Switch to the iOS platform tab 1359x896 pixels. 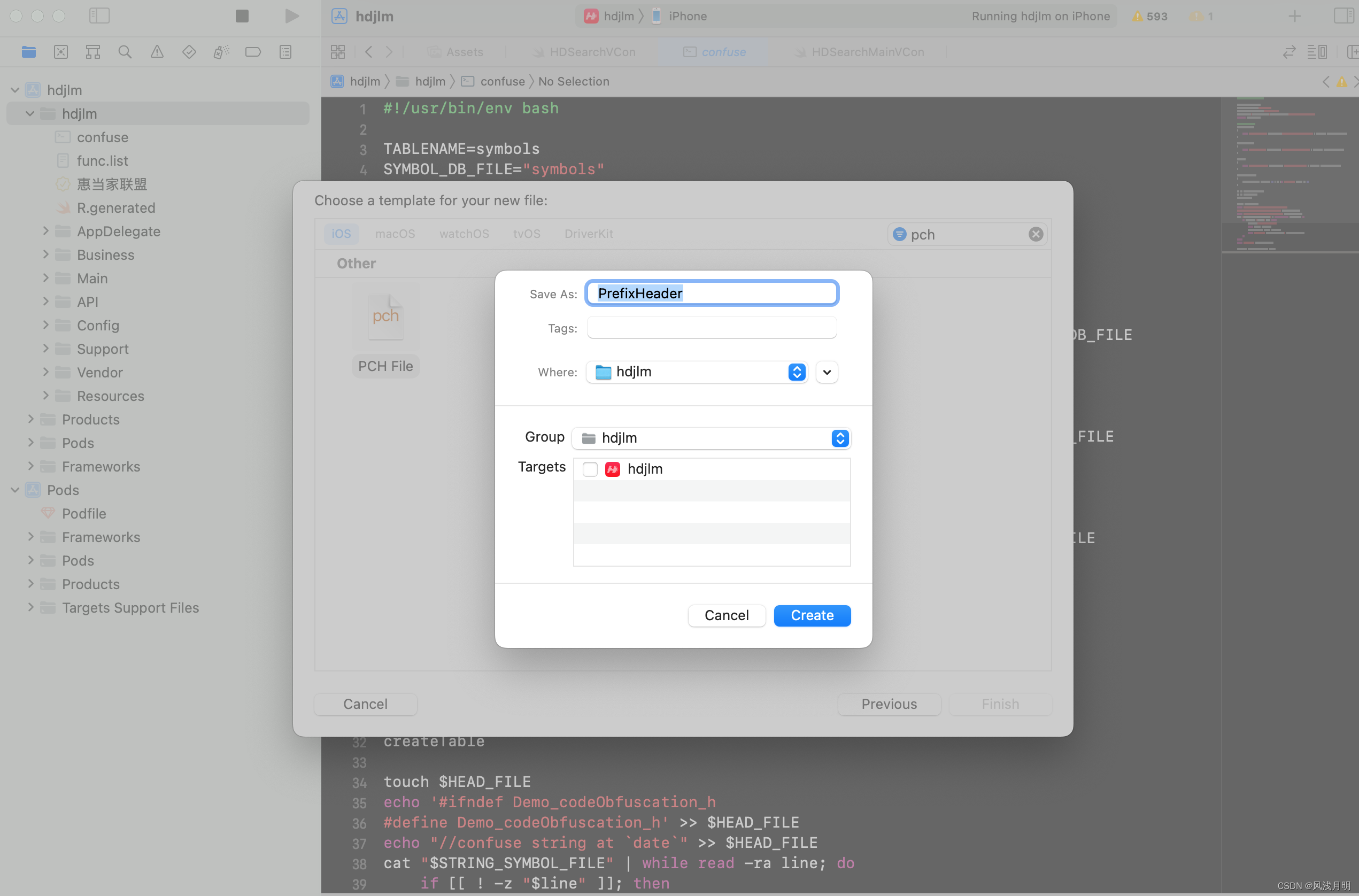pos(341,234)
